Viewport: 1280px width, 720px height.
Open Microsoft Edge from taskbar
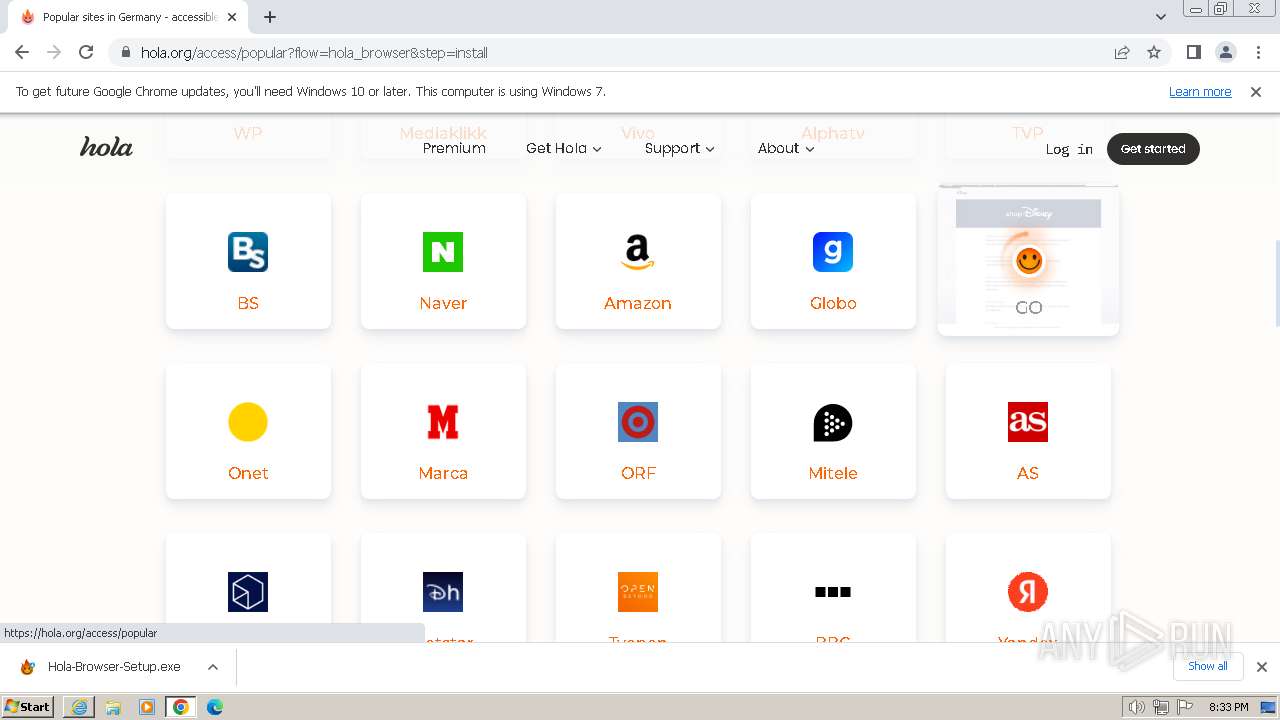point(215,707)
